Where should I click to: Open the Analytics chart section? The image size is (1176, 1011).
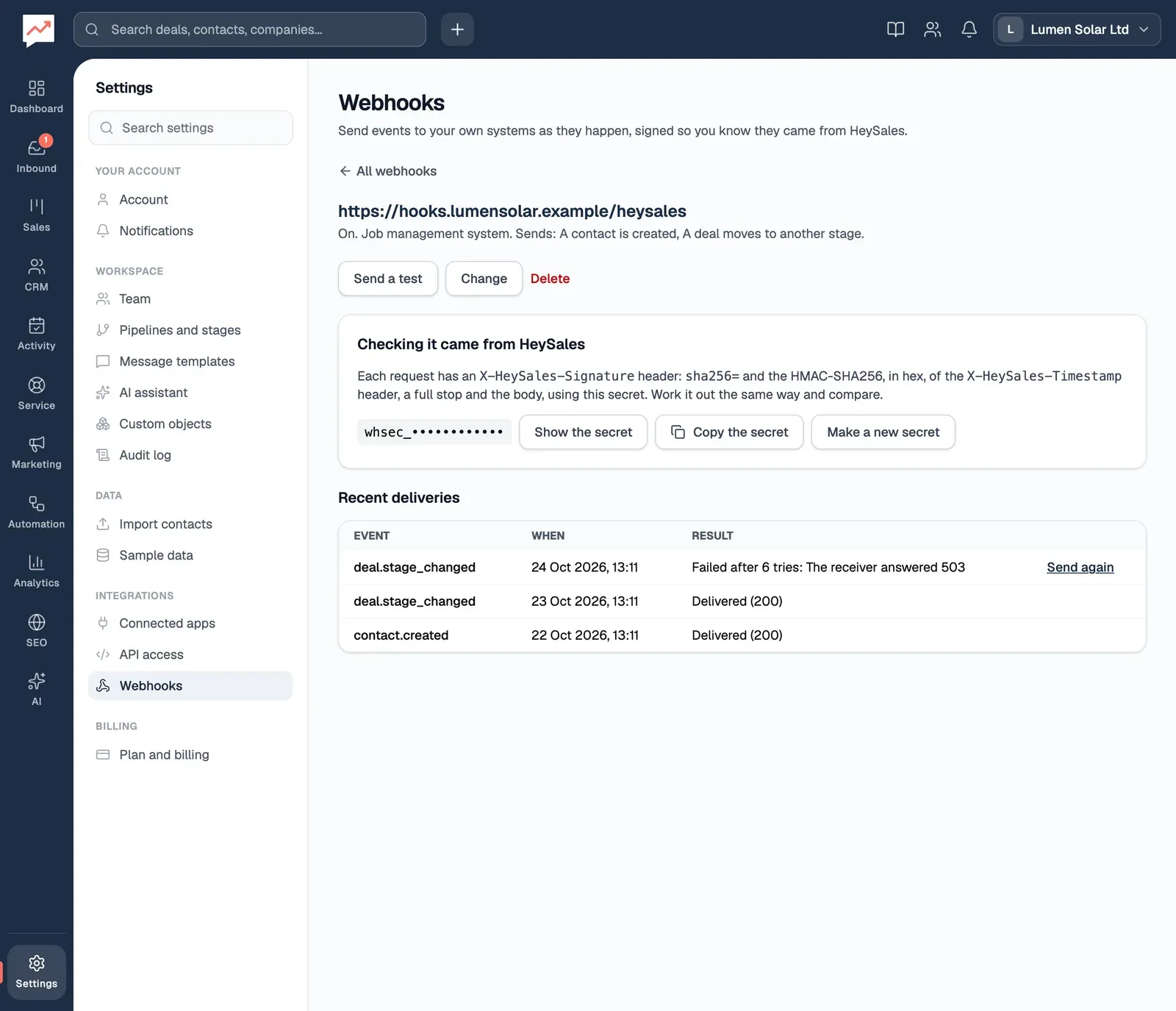(36, 571)
